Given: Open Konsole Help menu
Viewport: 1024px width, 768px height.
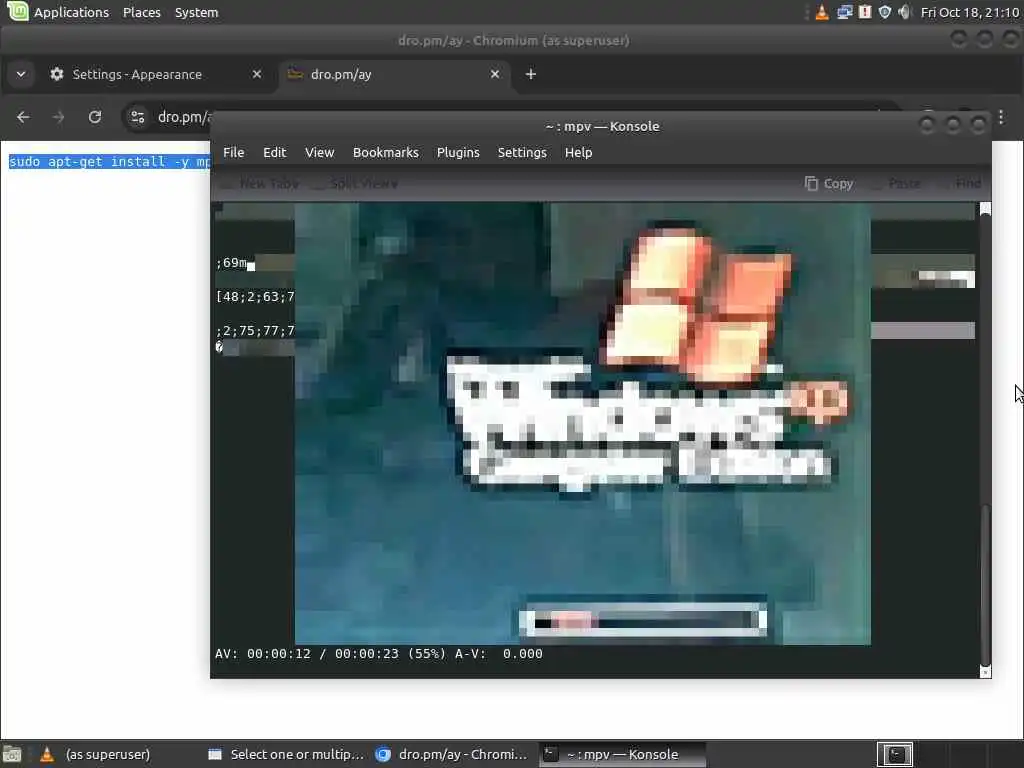Looking at the screenshot, I should click(x=579, y=152).
